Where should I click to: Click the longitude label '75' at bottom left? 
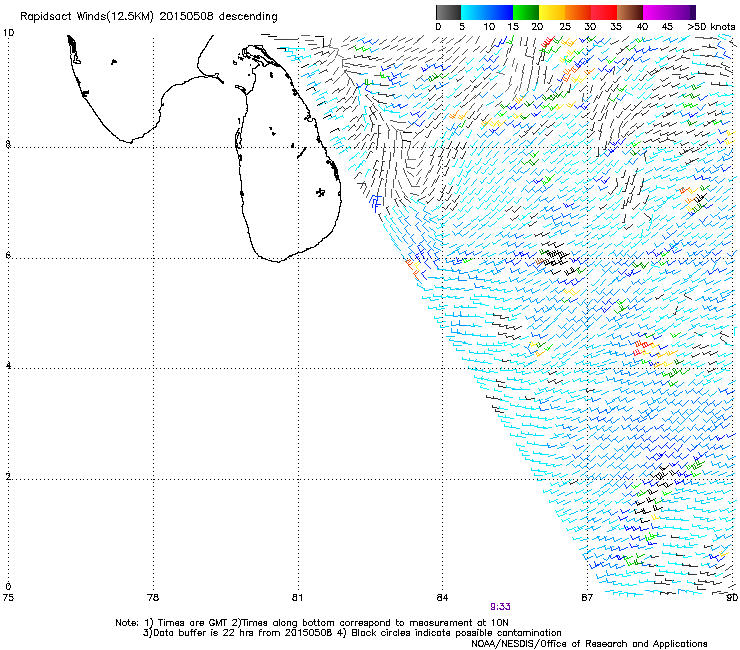[8, 598]
